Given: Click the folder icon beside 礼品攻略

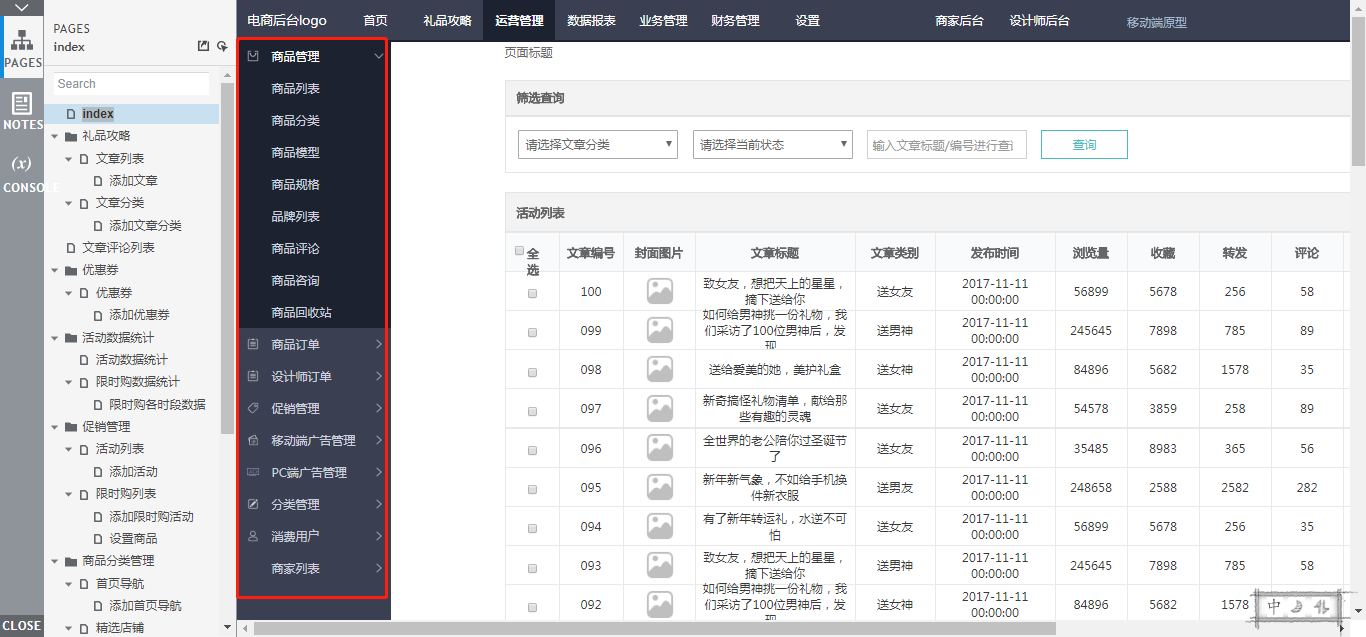Looking at the screenshot, I should tap(71, 136).
